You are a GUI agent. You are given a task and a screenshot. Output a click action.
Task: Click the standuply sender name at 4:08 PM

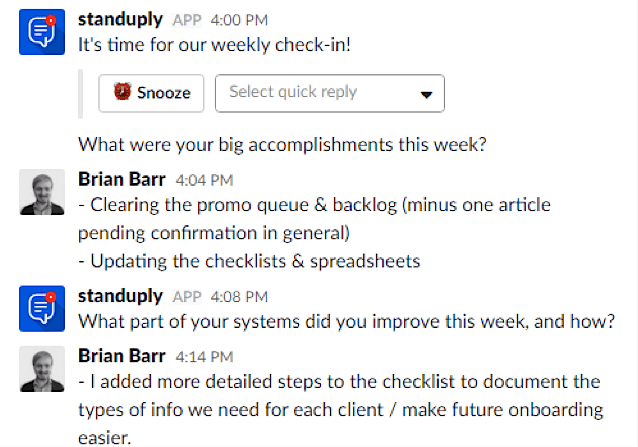click(x=120, y=296)
